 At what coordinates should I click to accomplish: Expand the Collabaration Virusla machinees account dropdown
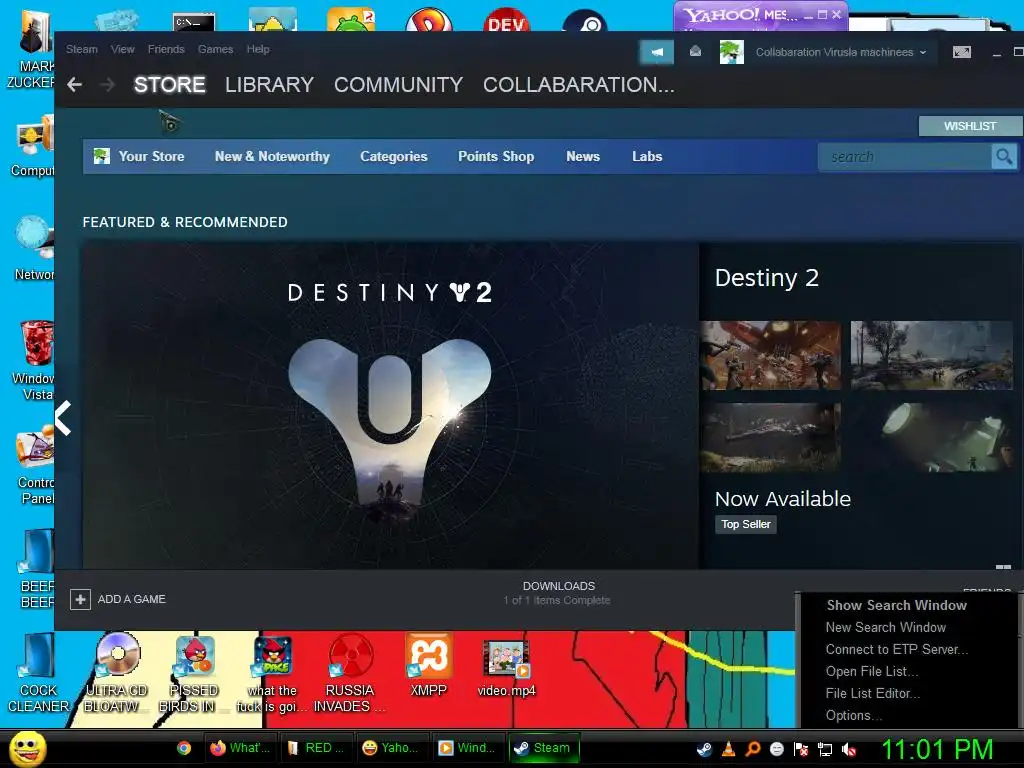click(x=841, y=52)
